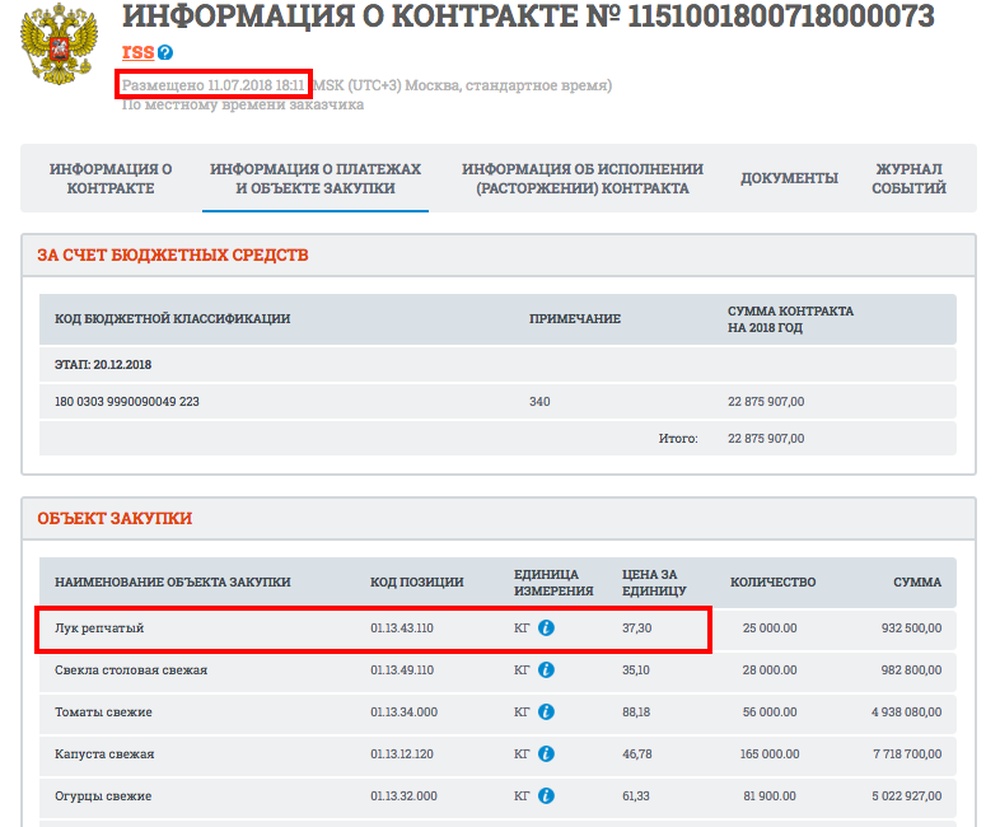Click the Количество column header

coord(772,582)
